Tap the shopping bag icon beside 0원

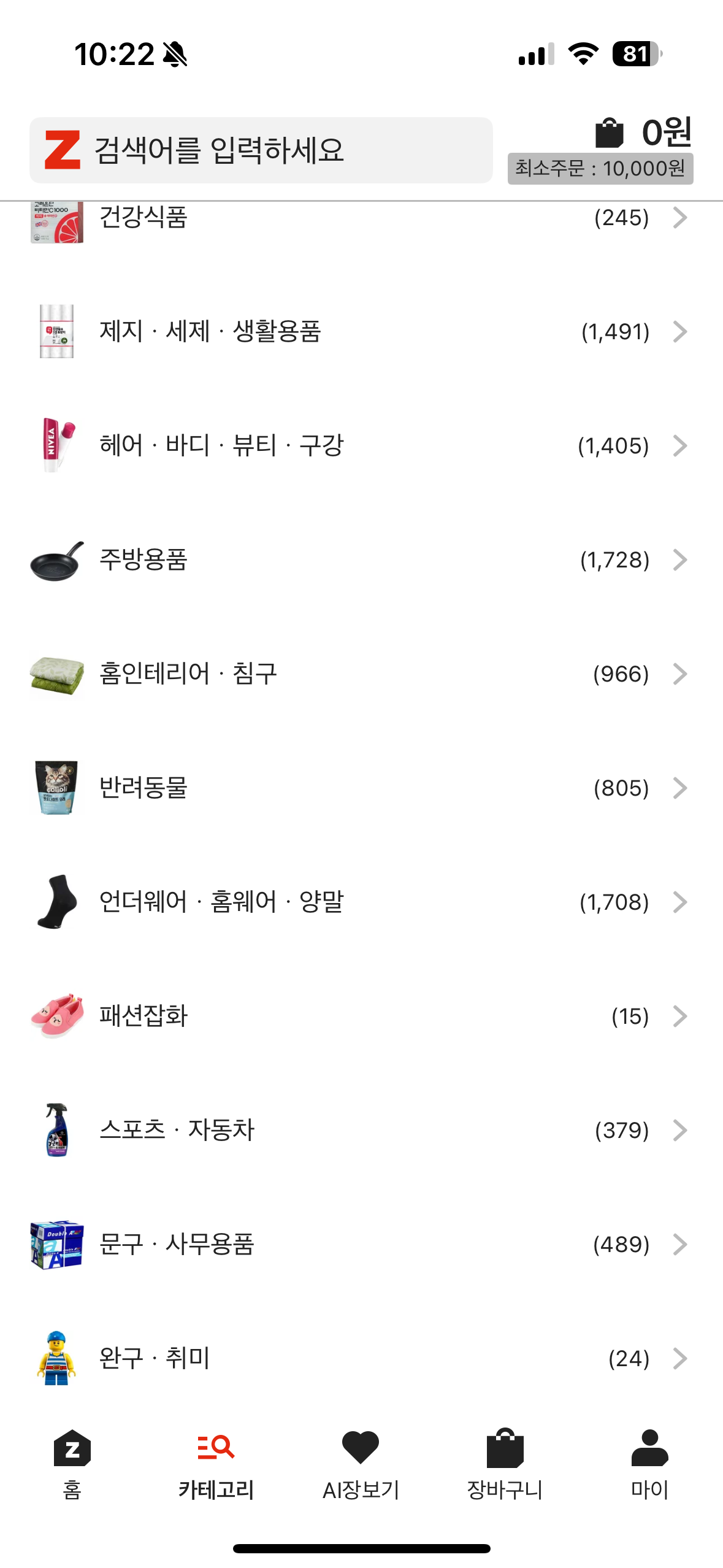[609, 133]
